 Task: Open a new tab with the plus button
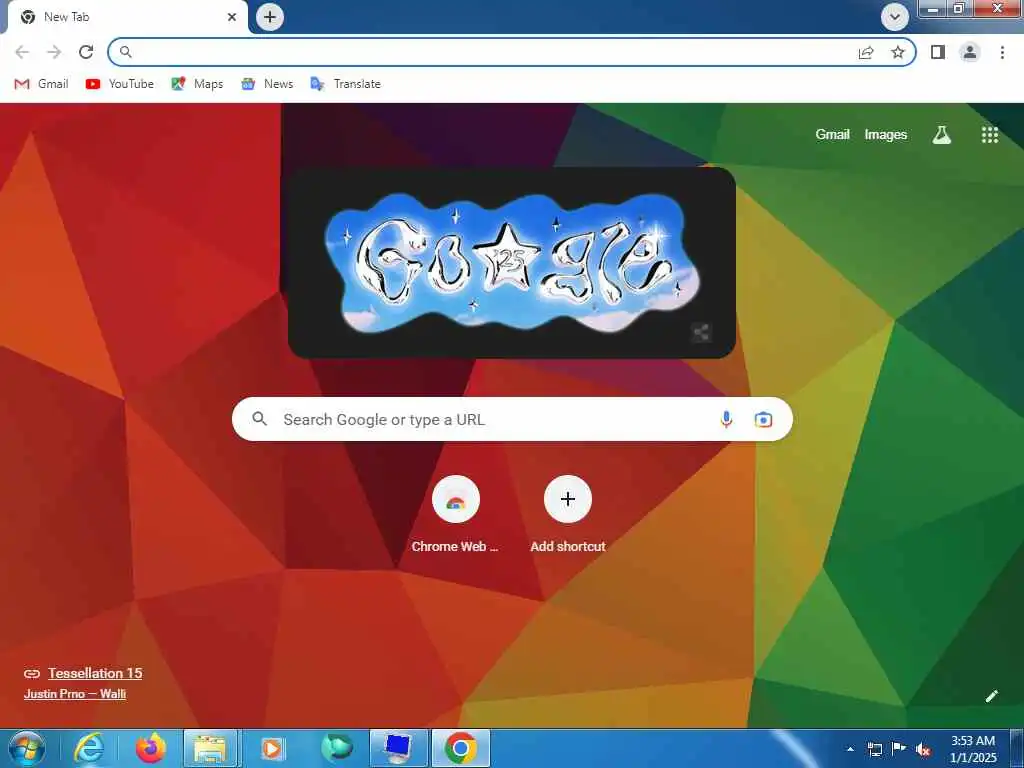[x=270, y=17]
